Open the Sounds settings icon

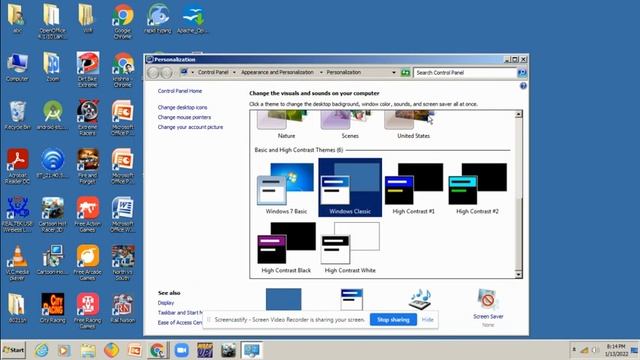pyautogui.click(x=420, y=299)
